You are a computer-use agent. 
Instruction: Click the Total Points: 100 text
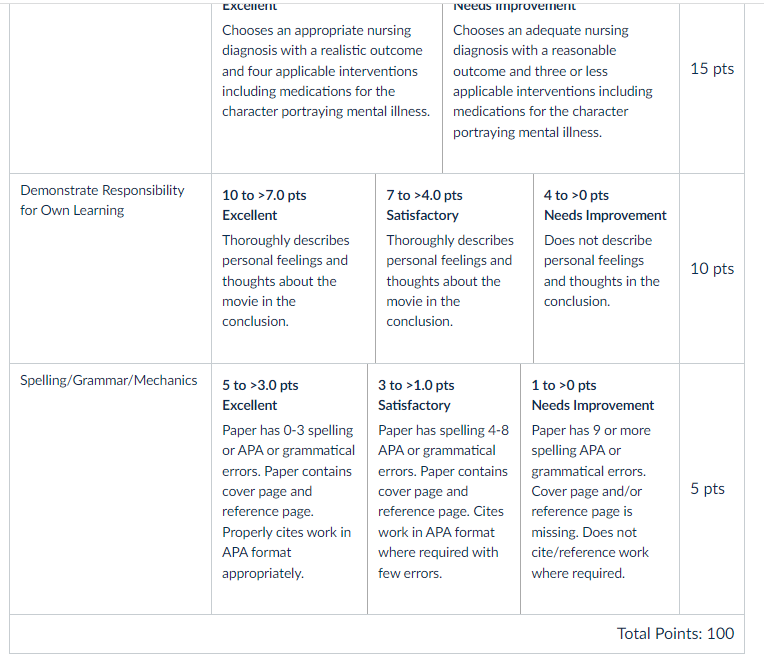click(x=675, y=633)
